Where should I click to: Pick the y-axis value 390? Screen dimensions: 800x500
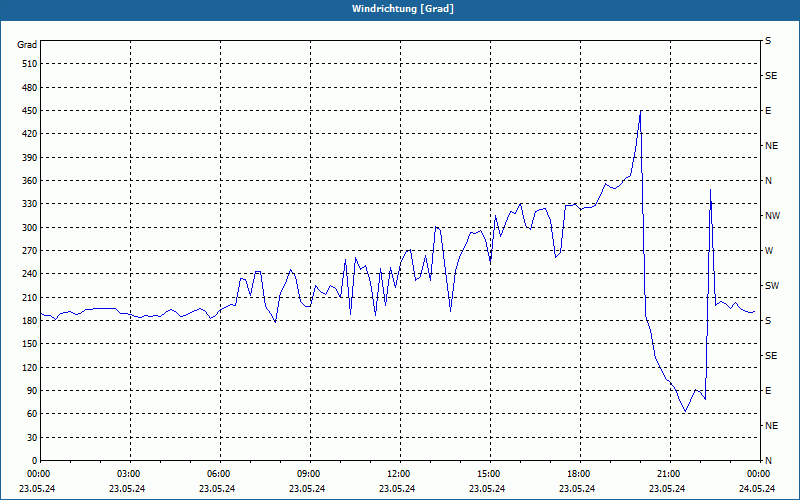(x=29, y=158)
